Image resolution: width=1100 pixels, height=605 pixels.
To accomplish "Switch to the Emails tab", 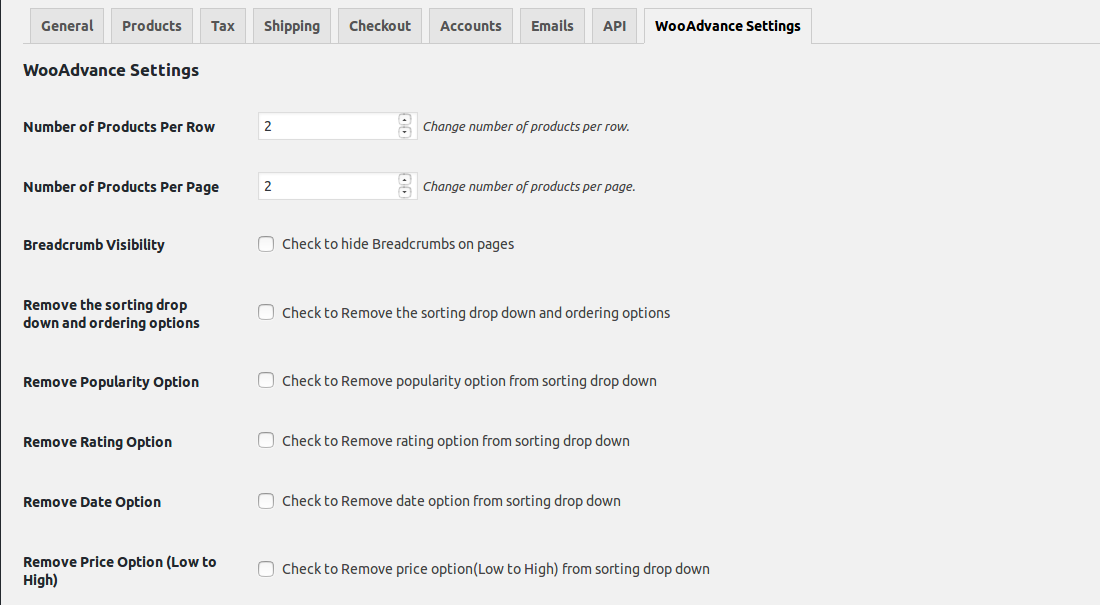I will tap(553, 26).
